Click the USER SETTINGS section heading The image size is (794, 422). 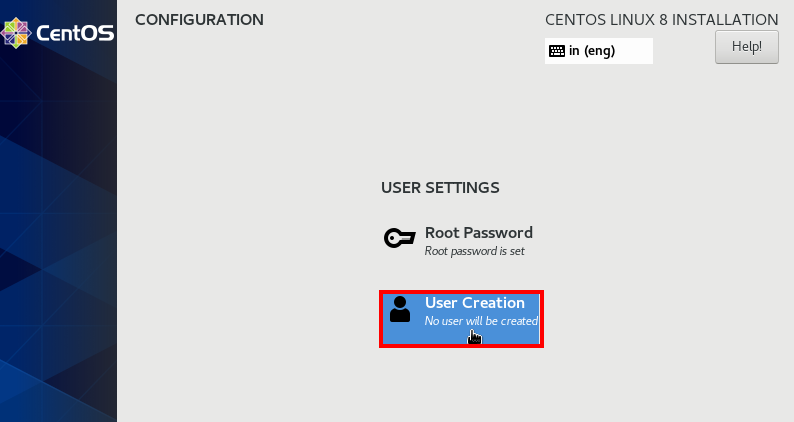pos(440,188)
